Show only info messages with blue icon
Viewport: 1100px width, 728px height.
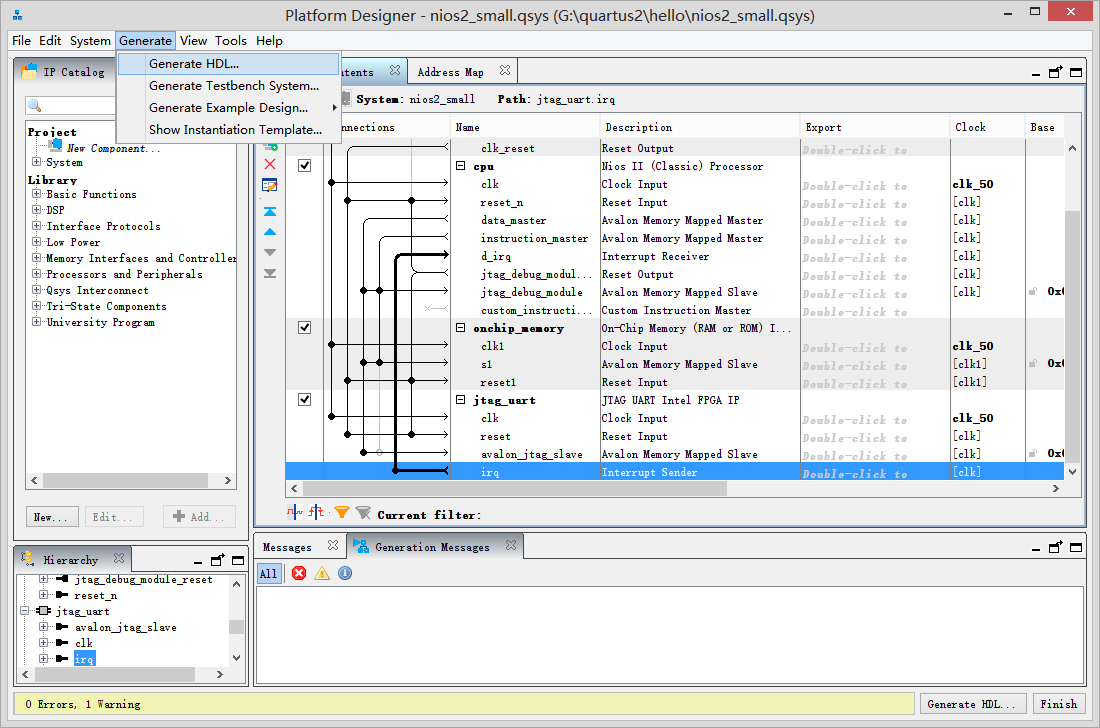345,573
